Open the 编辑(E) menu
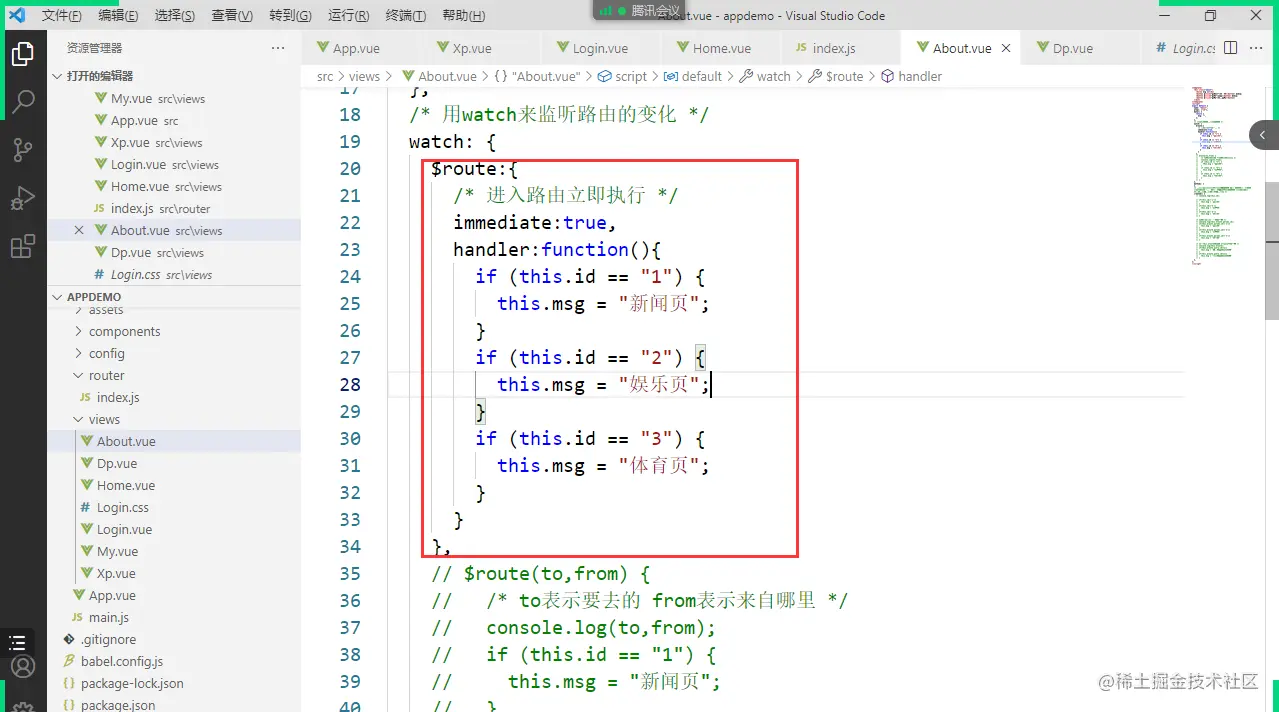This screenshot has height=712, width=1279. 119,16
